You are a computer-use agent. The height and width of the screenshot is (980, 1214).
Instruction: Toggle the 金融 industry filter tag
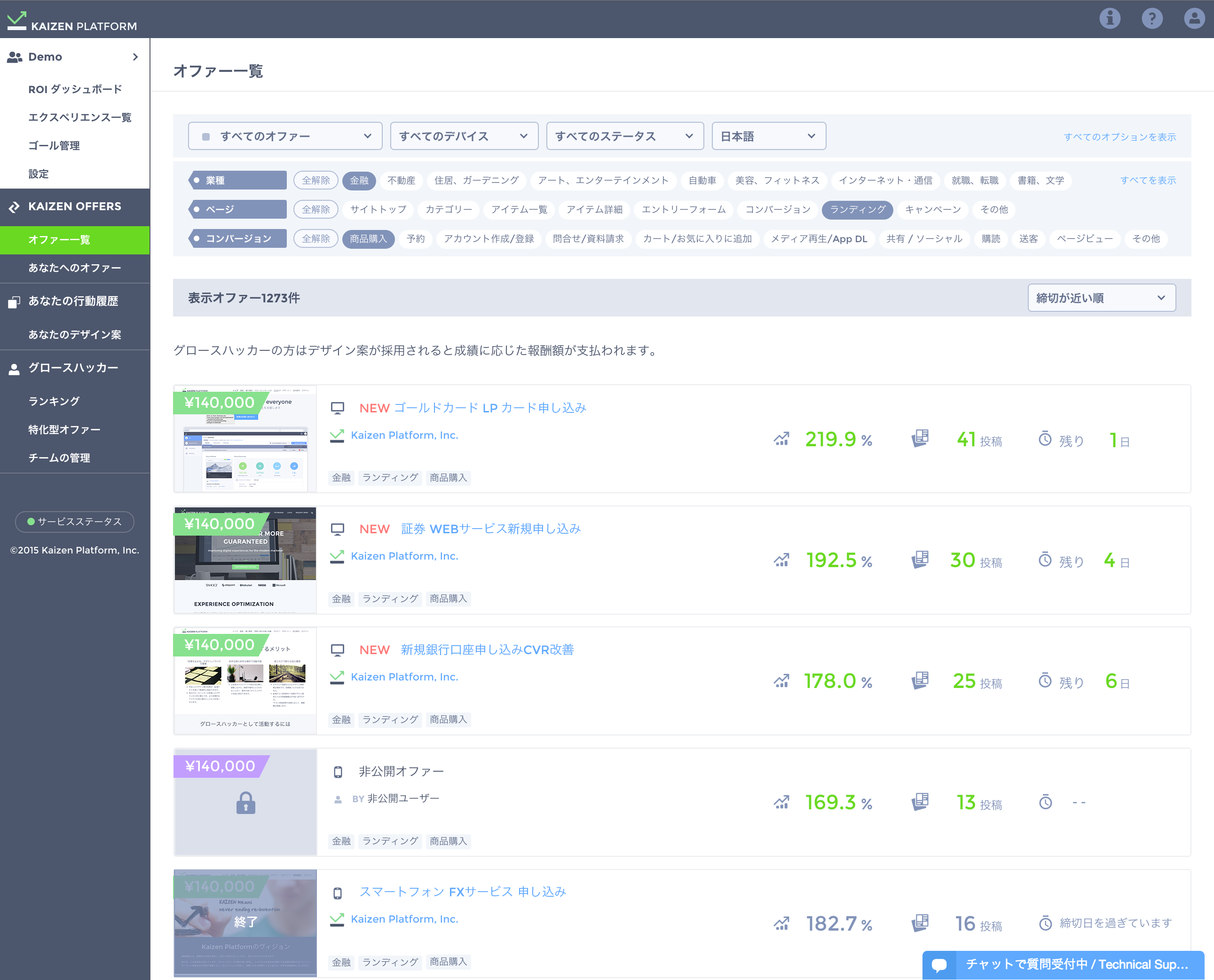(359, 181)
